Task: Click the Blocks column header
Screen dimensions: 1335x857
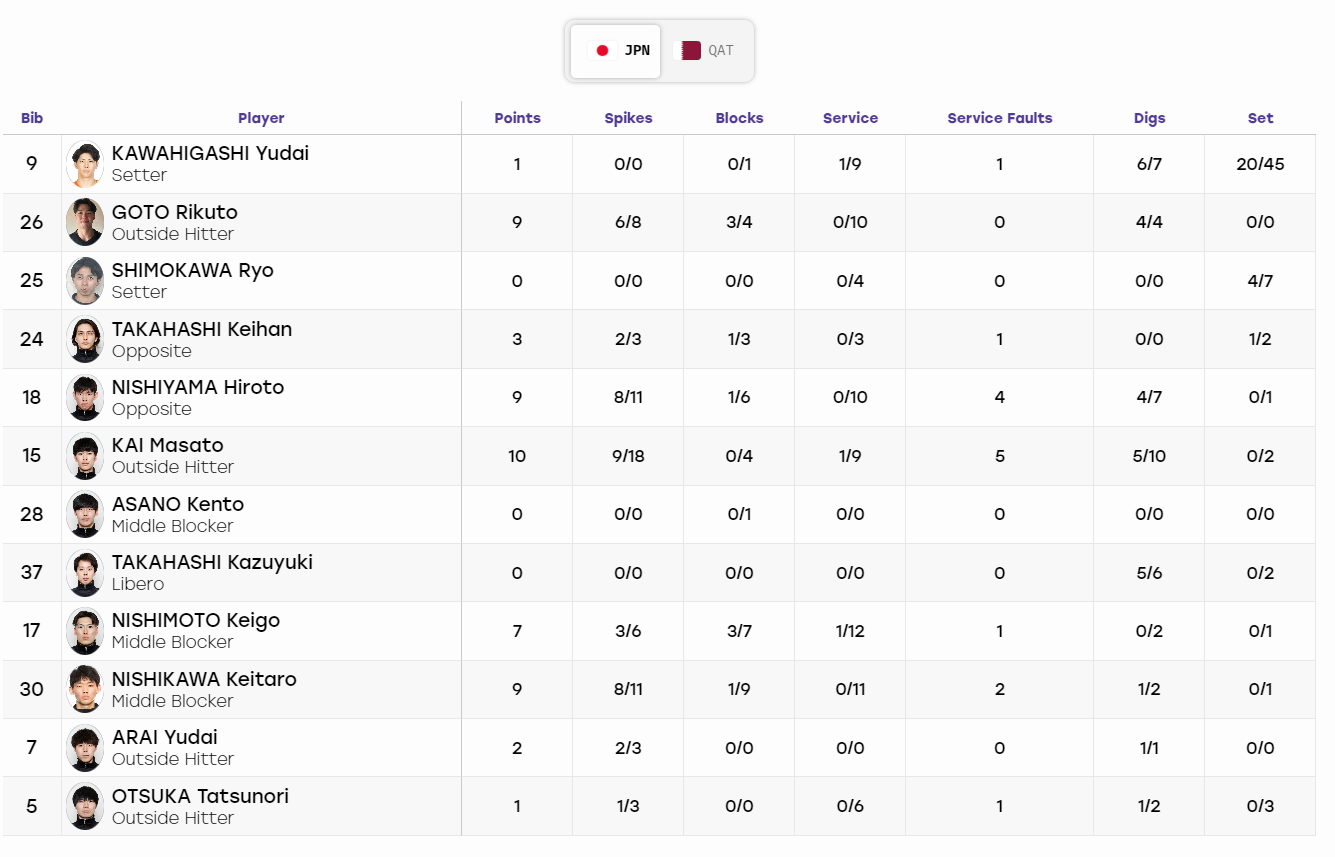Action: coord(739,118)
